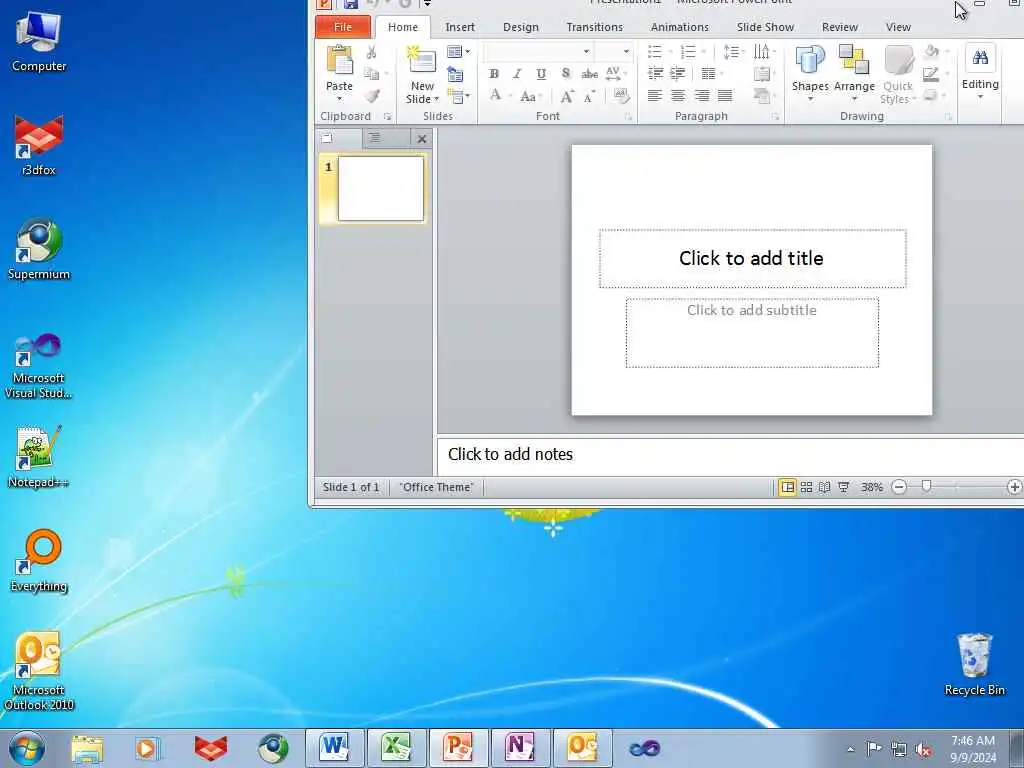Screen dimensions: 1024x768
Task: Save presentation via Quick Access floppy icon
Action: coord(351,3)
